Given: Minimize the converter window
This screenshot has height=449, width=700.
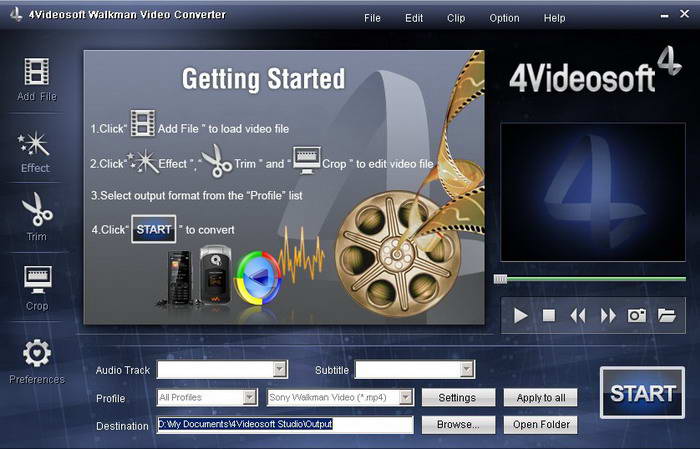Looking at the screenshot, I should (x=664, y=16).
